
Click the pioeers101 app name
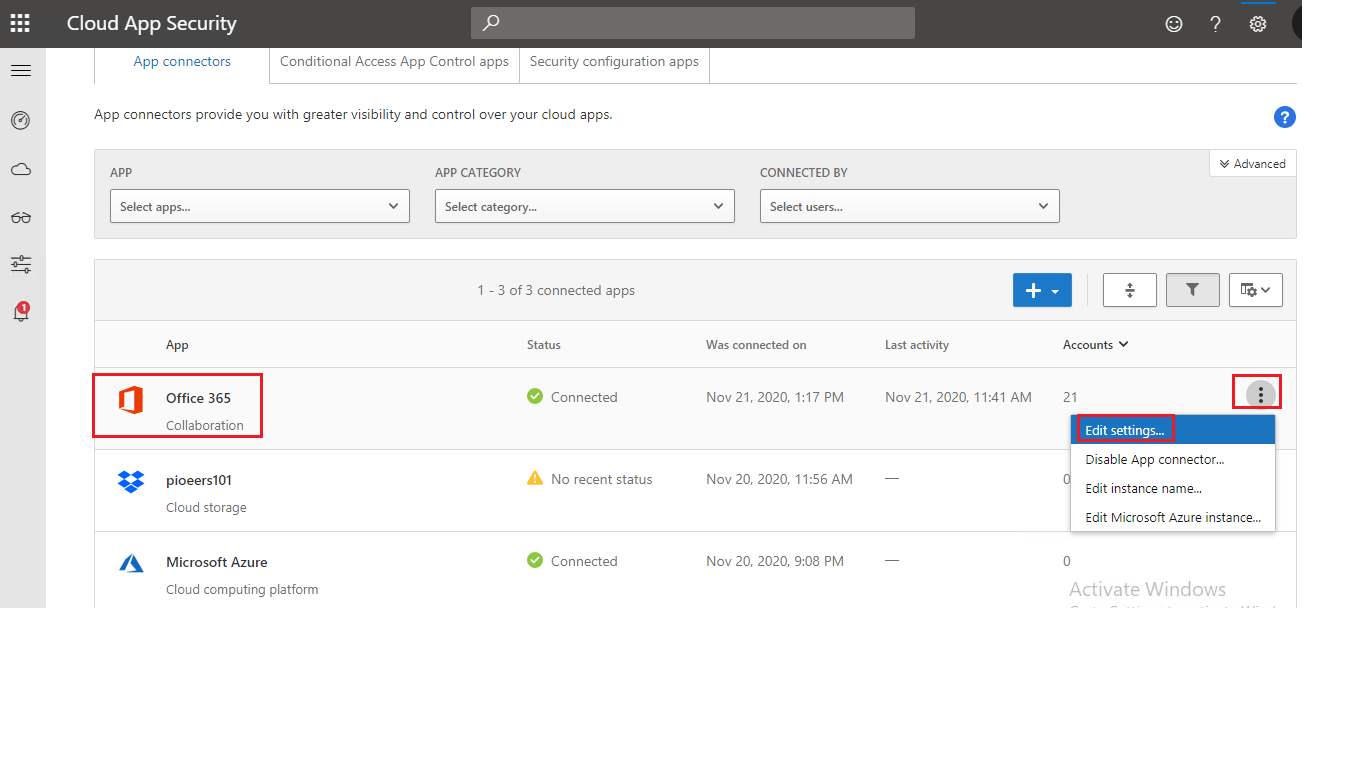(x=199, y=480)
